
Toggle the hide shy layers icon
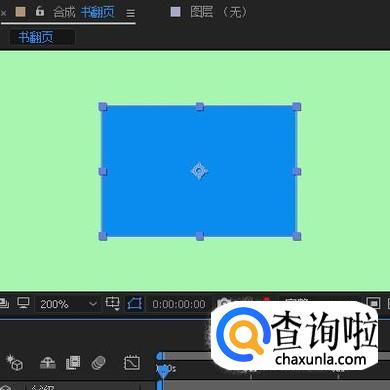(x=48, y=363)
